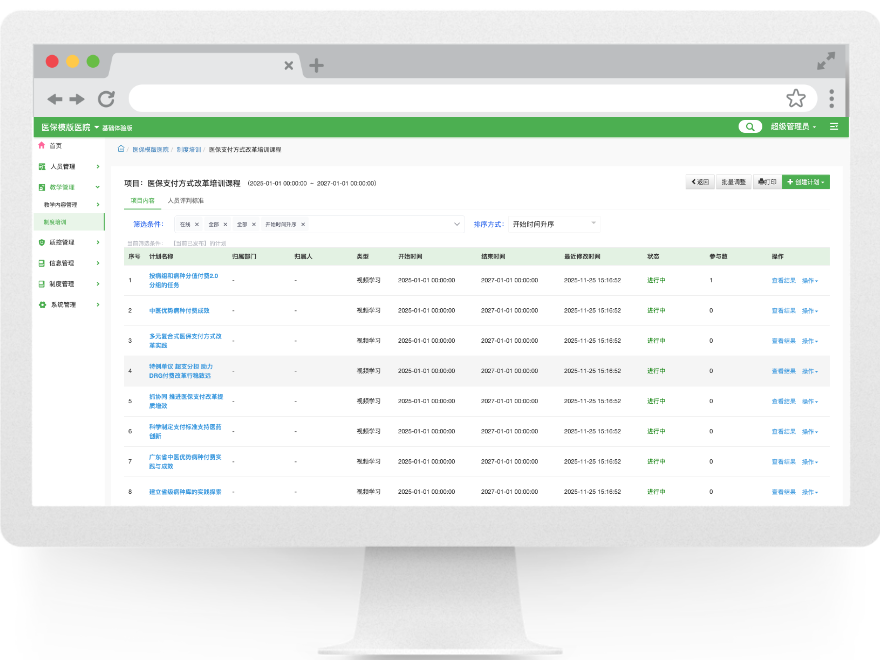This screenshot has width=880, height=660.
Task: Click the browser reload icon
Action: (106, 99)
